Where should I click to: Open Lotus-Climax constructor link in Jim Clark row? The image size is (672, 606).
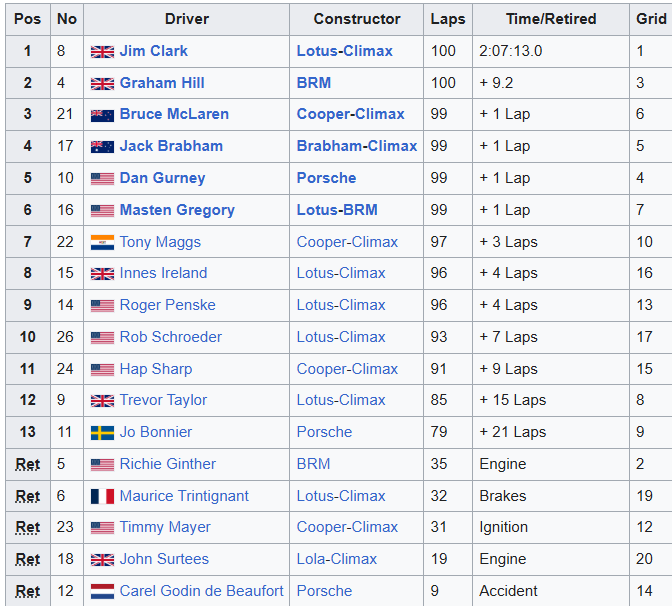(x=345, y=51)
